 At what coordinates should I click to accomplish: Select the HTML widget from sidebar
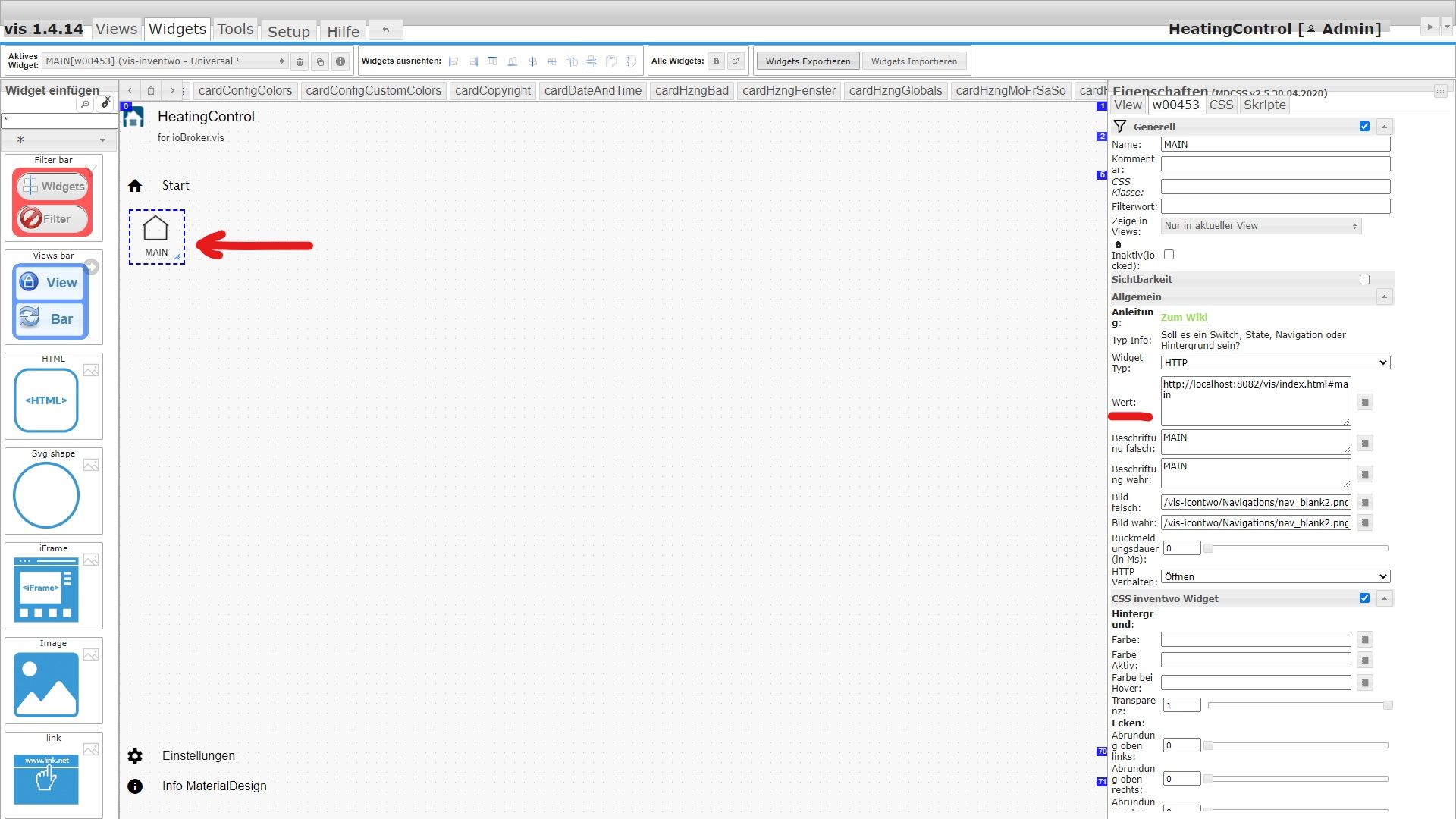tap(47, 400)
